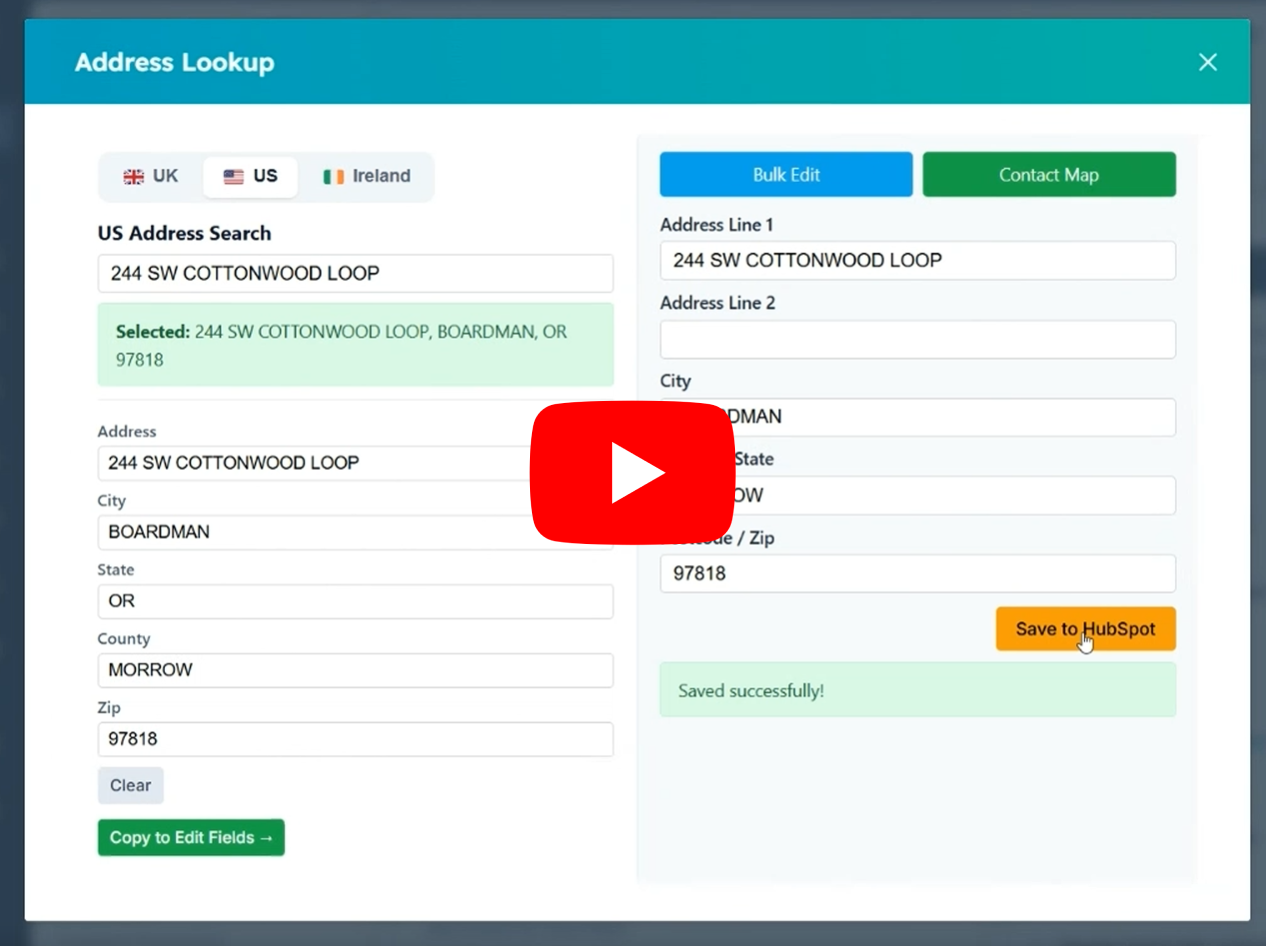The width and height of the screenshot is (1266, 946).
Task: Close the Address Lookup dialog
Action: pyautogui.click(x=1207, y=62)
